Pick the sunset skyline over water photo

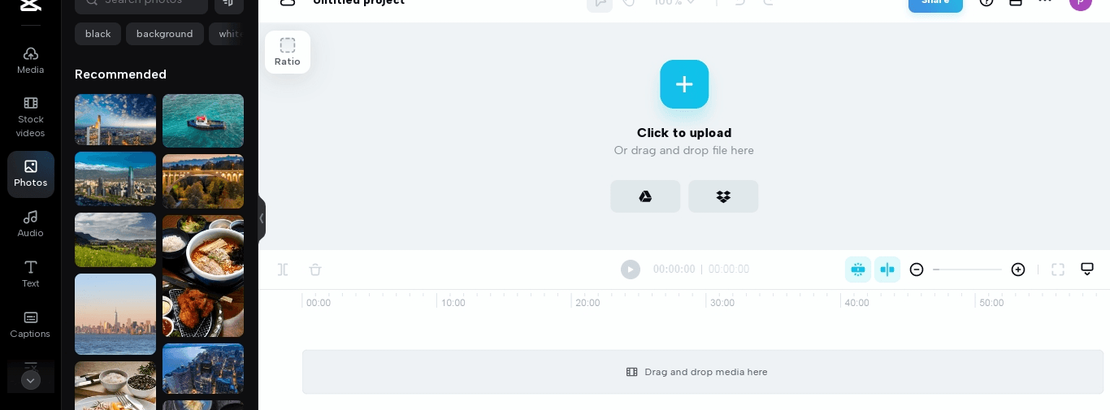coord(115,314)
